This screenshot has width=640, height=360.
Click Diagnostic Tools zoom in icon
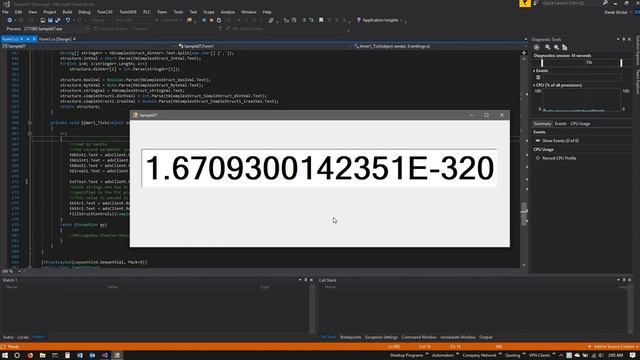[x=547, y=48]
